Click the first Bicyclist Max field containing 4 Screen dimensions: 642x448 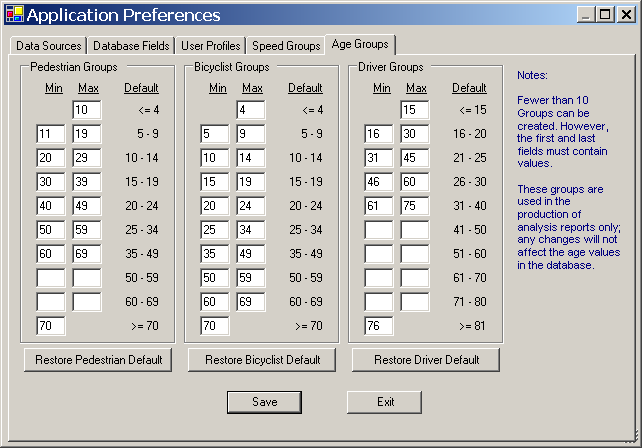(x=251, y=110)
